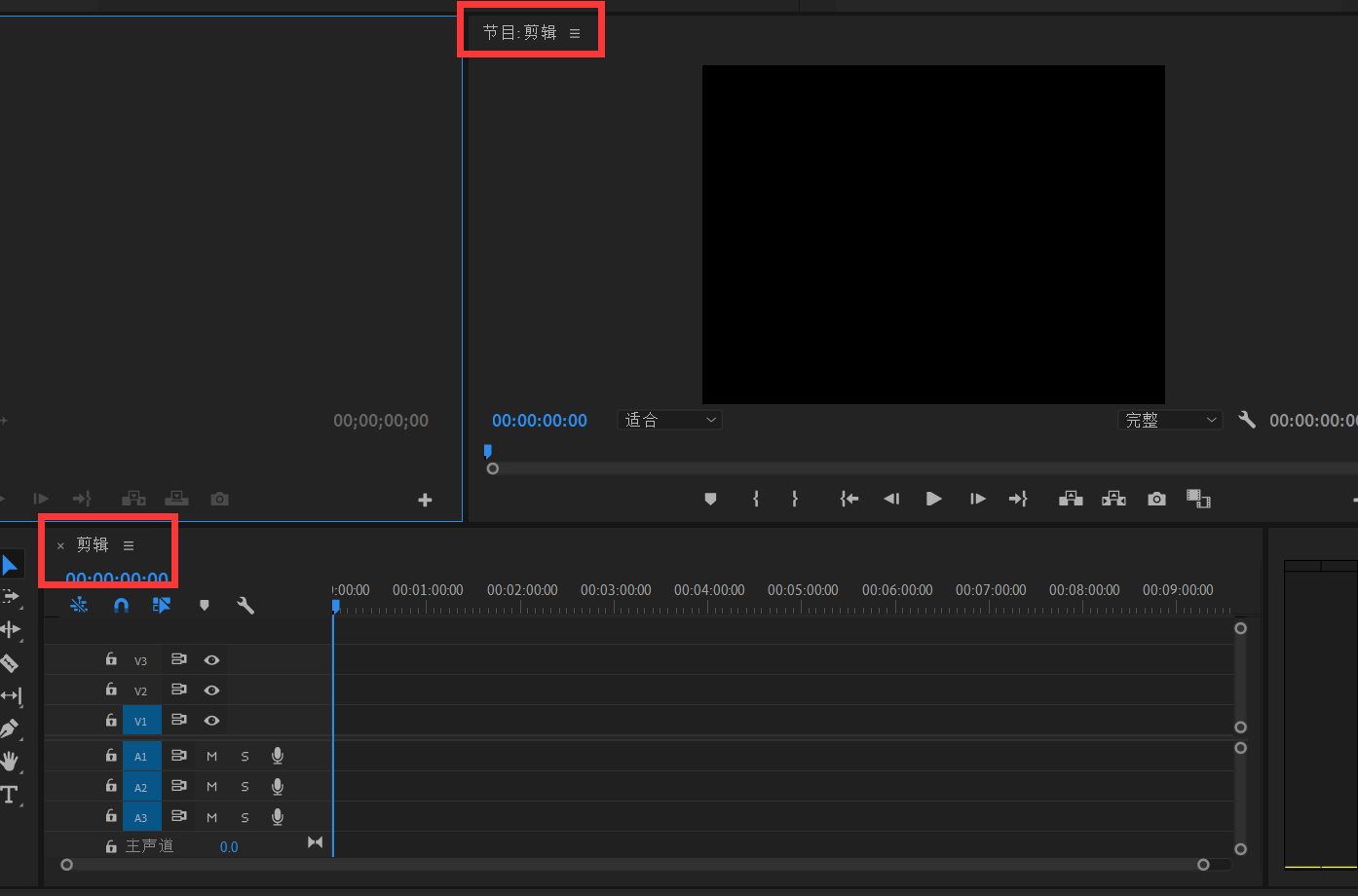
Task: Select the Razor tool
Action: (9, 663)
